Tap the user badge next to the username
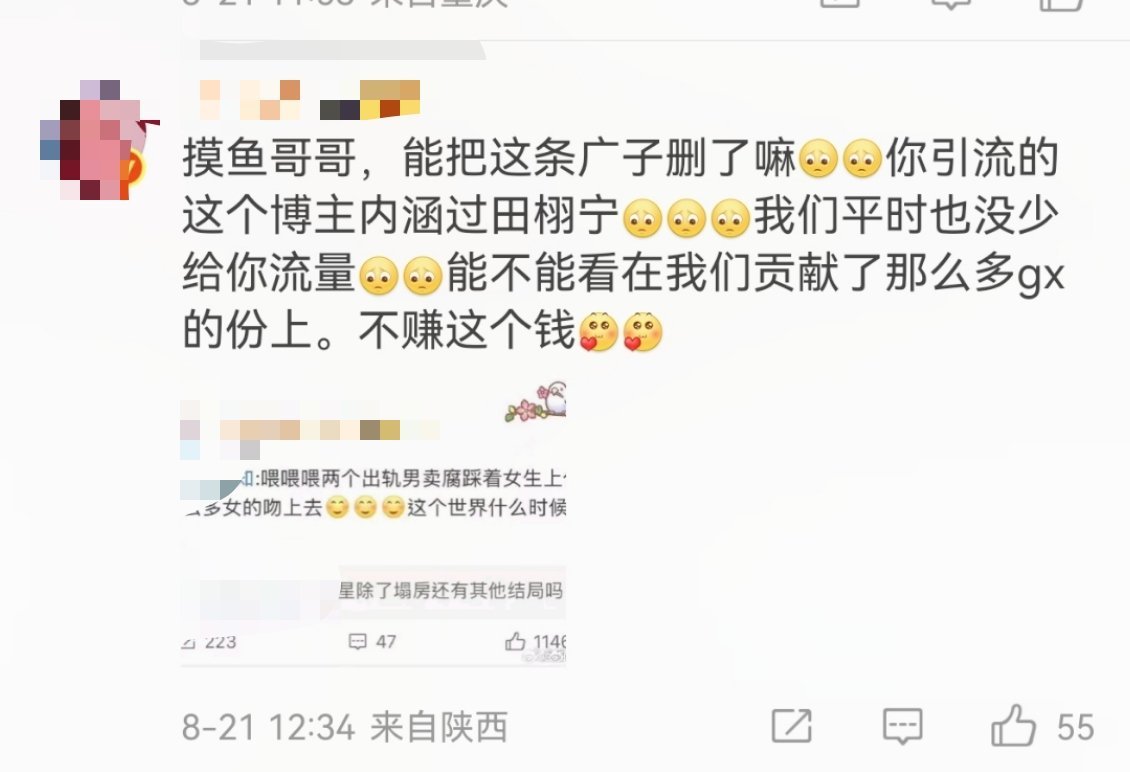Image resolution: width=1130 pixels, height=772 pixels. click(x=370, y=99)
